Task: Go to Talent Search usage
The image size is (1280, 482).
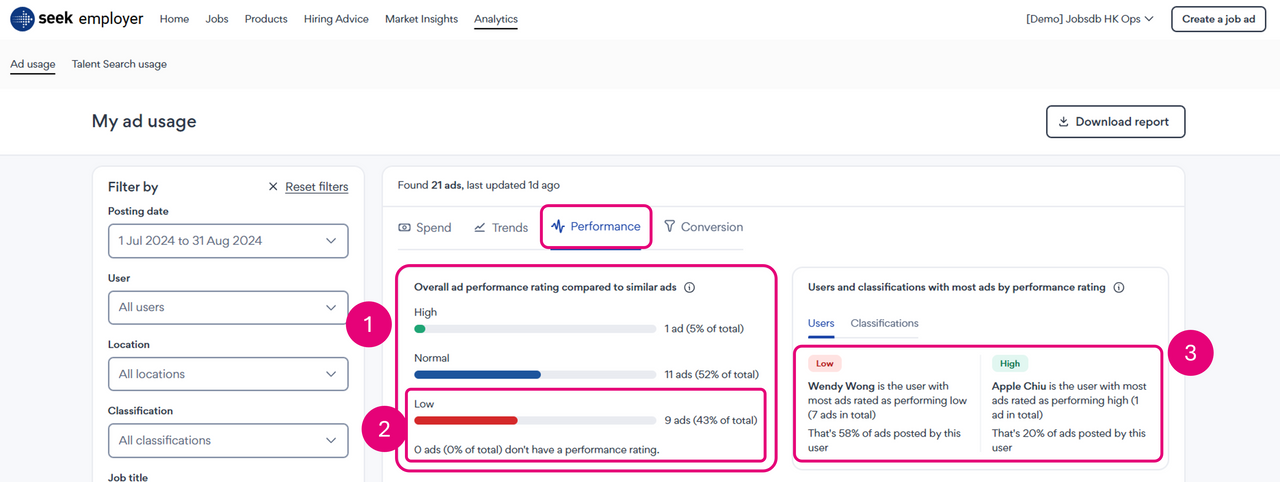Action: tap(119, 64)
